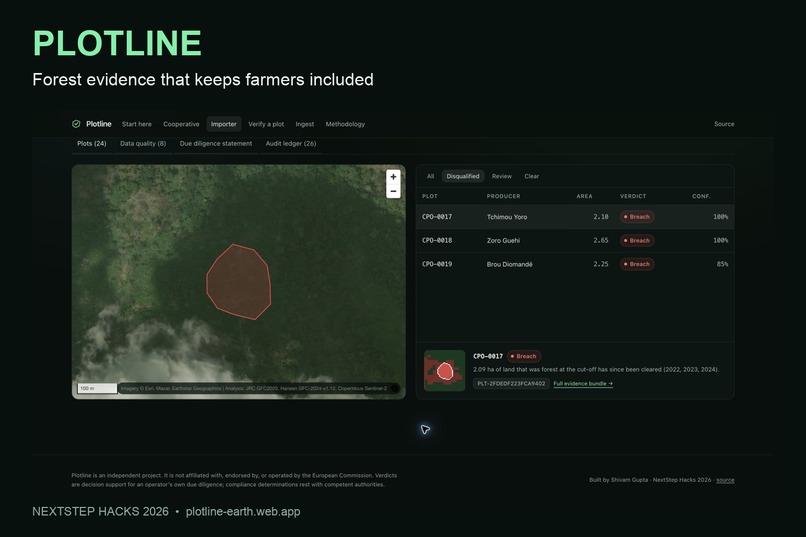Open the Start here nav item

point(137,124)
